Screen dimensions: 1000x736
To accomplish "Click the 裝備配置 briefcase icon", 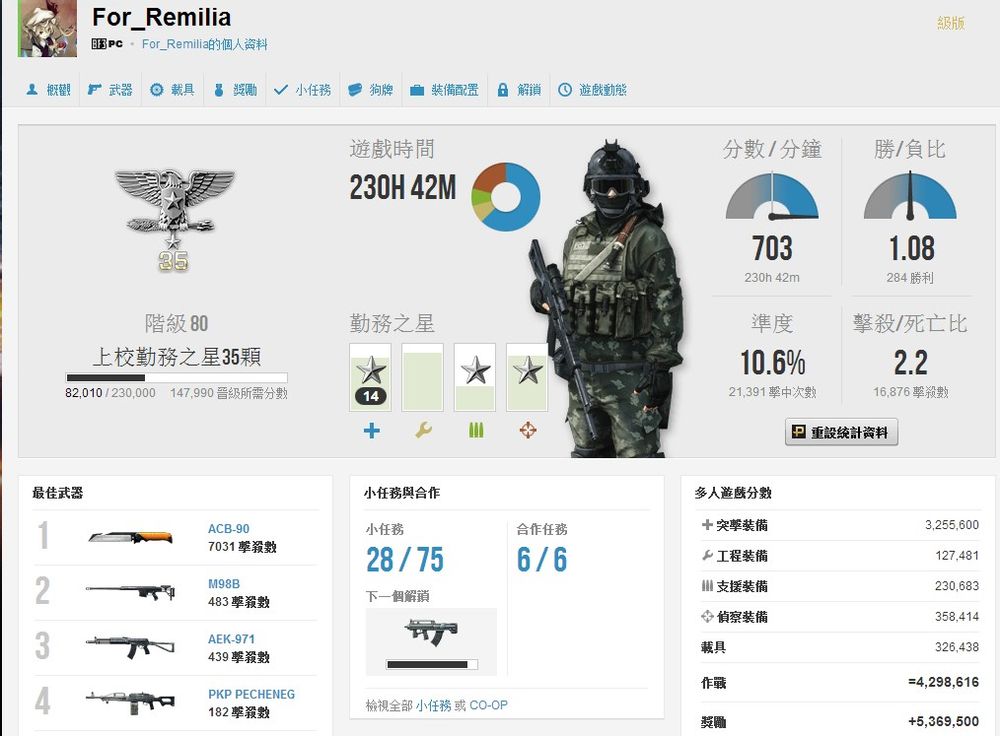I will [417, 90].
